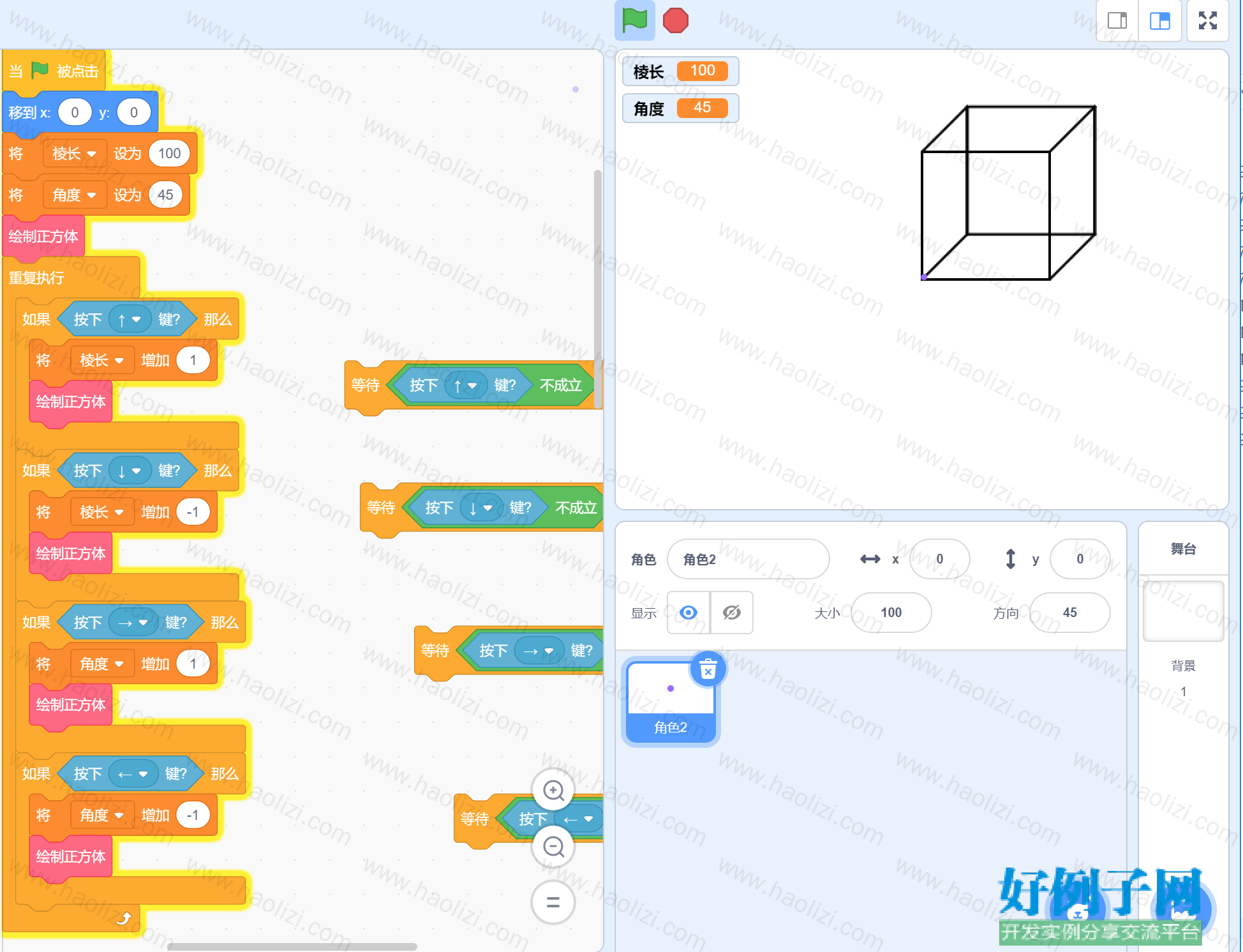Screen dimensions: 1243x952
Task: Select the 角色2 sprite thumbnail
Action: point(671,701)
